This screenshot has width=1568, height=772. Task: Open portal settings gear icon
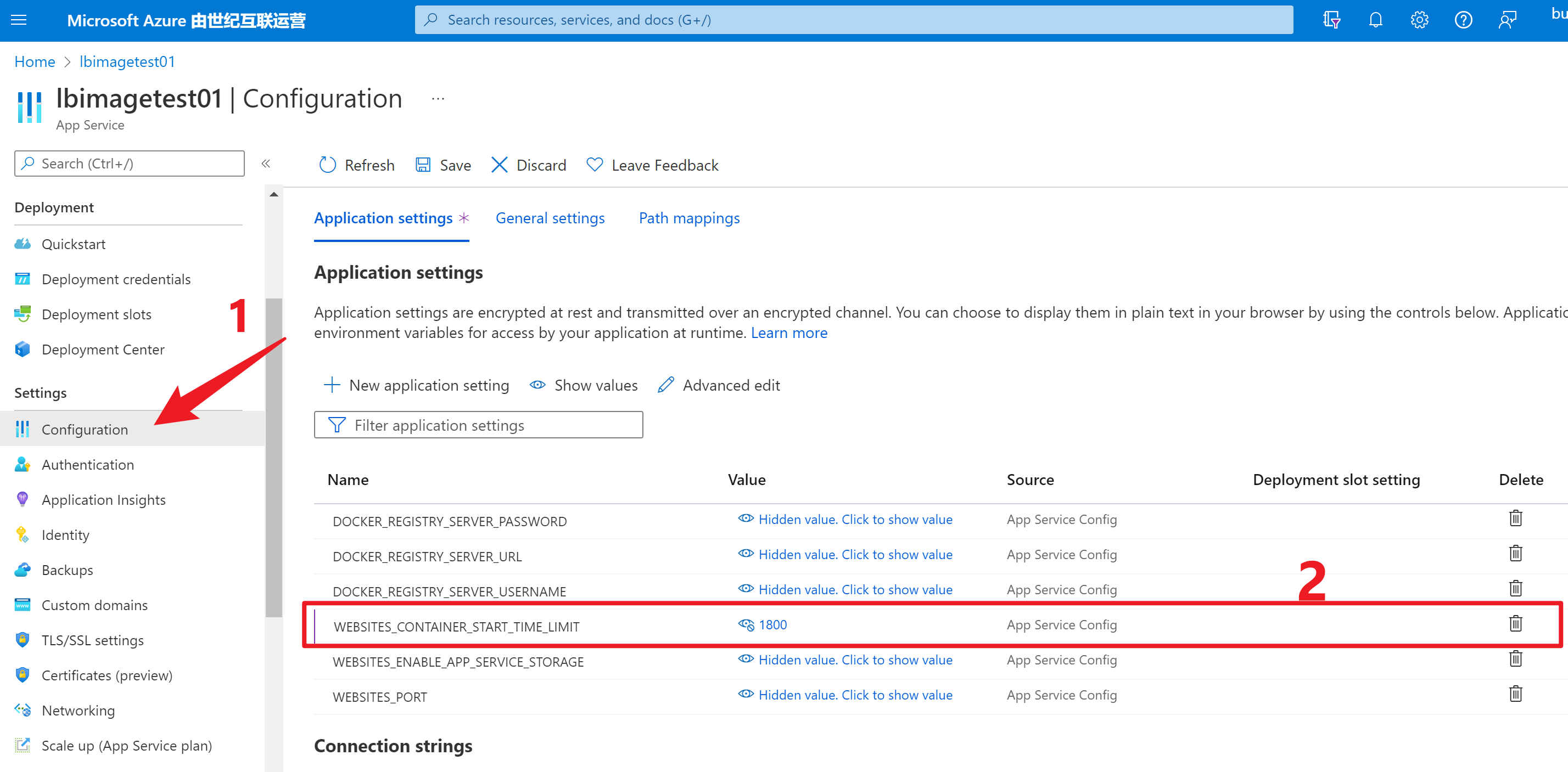[x=1419, y=20]
